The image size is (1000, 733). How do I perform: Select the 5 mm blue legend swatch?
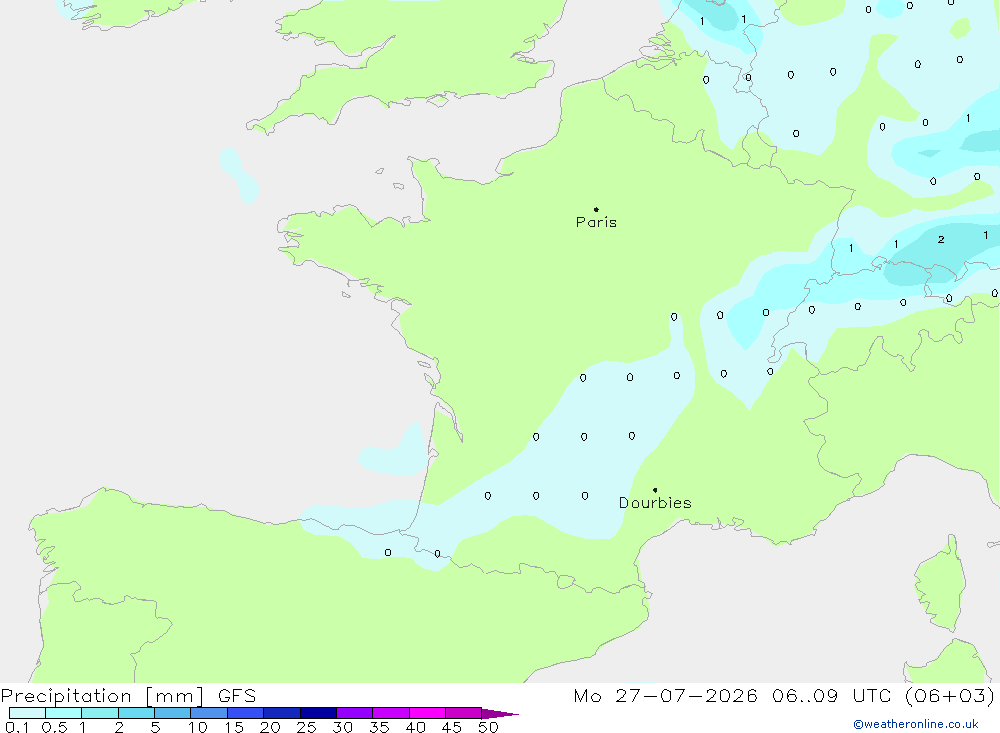(x=172, y=713)
